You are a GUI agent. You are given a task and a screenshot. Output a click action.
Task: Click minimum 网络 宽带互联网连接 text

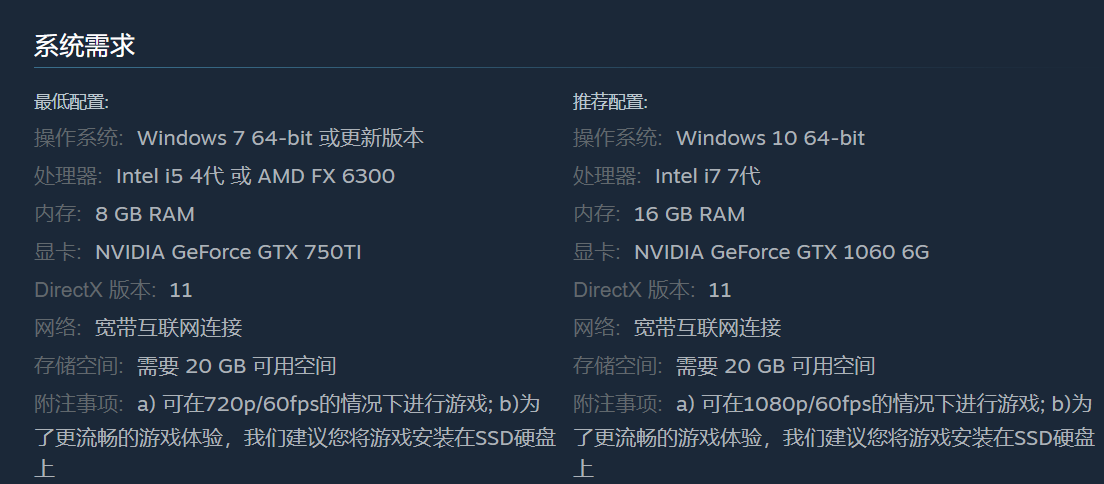(168, 328)
